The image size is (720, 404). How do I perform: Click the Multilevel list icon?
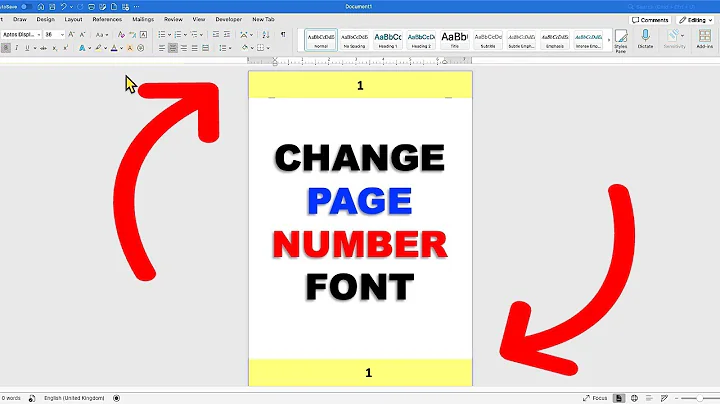point(194,34)
